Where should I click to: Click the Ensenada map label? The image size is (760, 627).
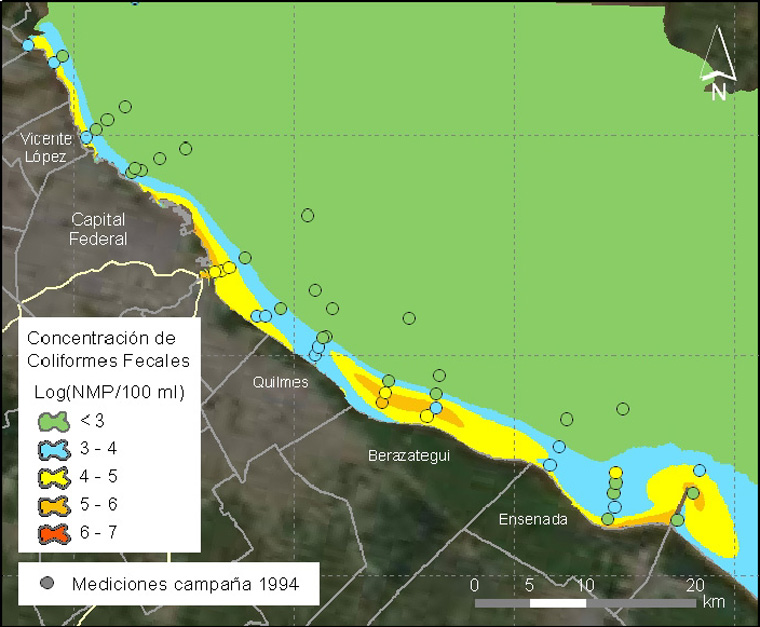pyautogui.click(x=534, y=519)
